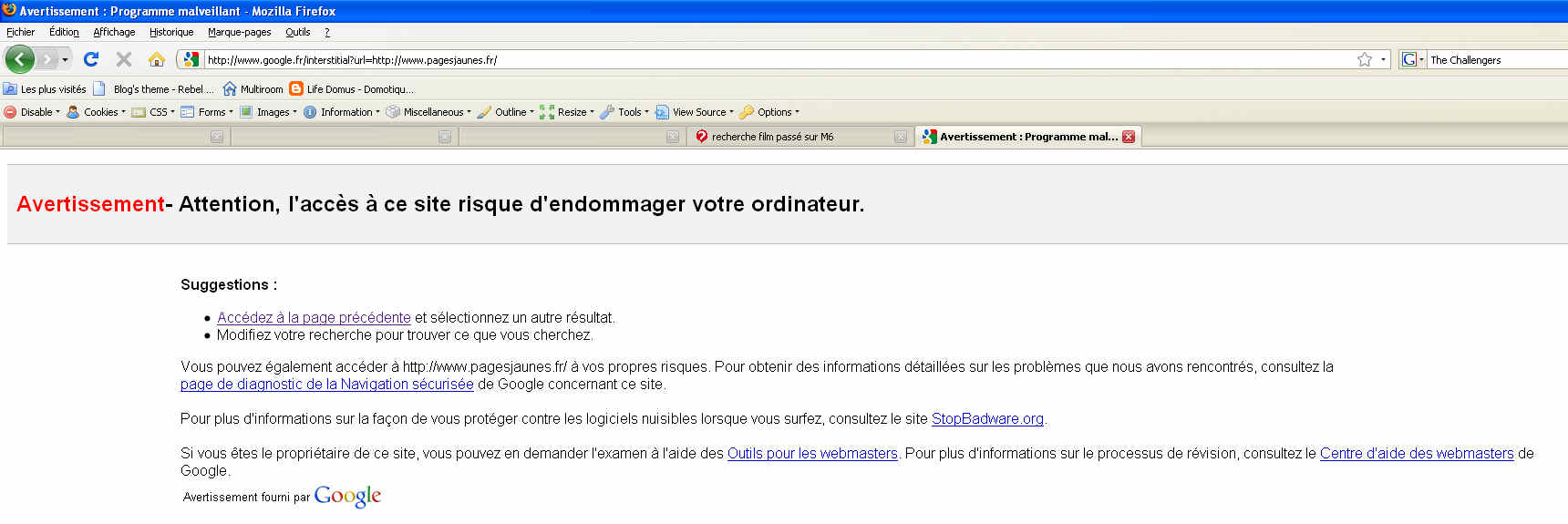Close the recherche film passé sur M6 tab

pos(901,137)
